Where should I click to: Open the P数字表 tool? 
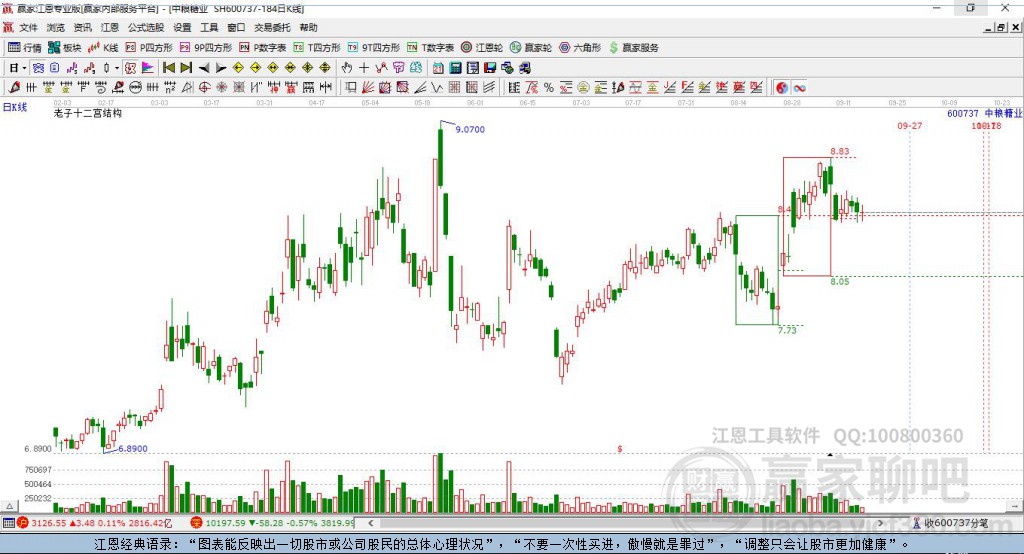(x=263, y=48)
